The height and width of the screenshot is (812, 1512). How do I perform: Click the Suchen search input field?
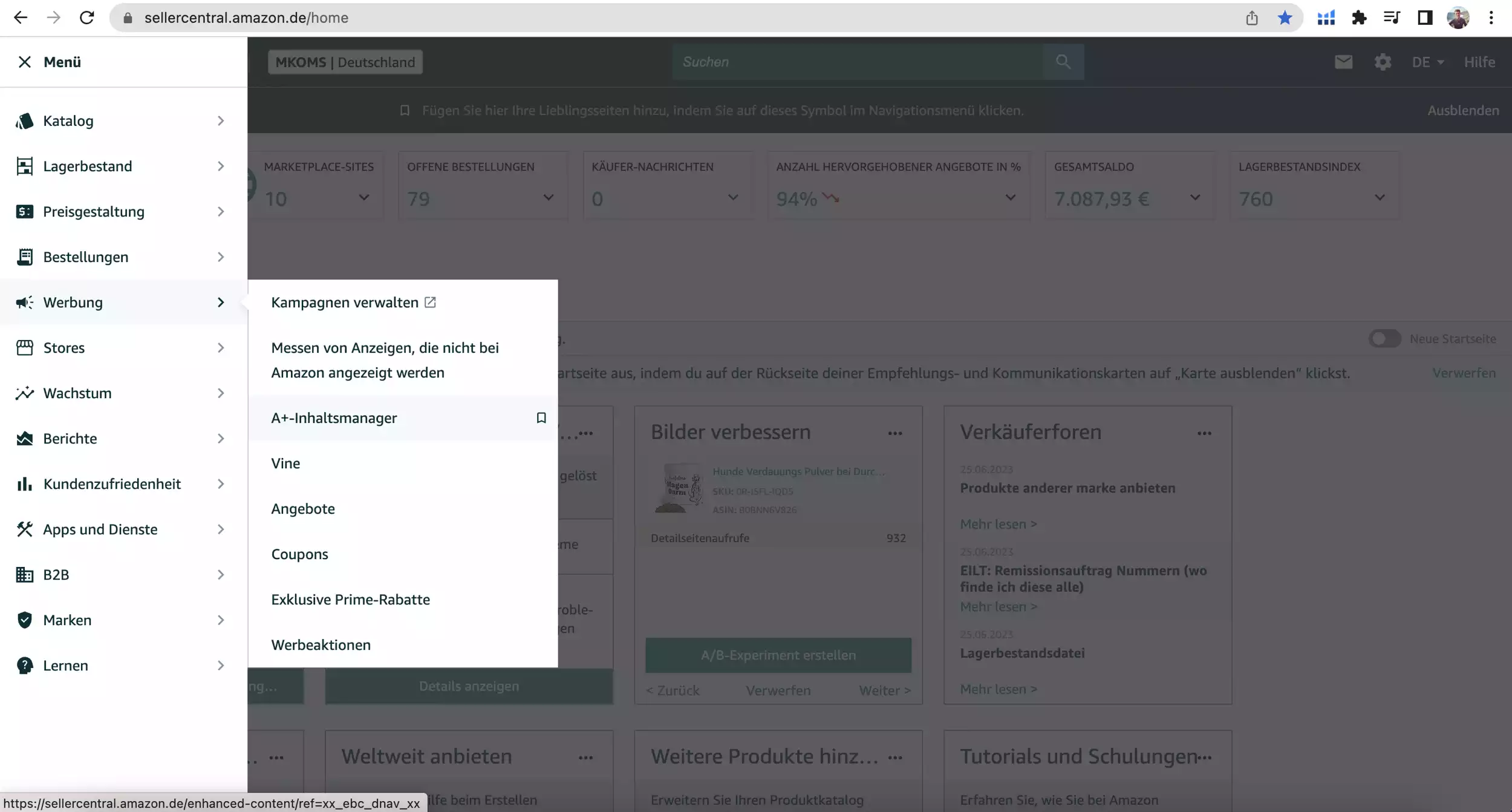[858, 62]
